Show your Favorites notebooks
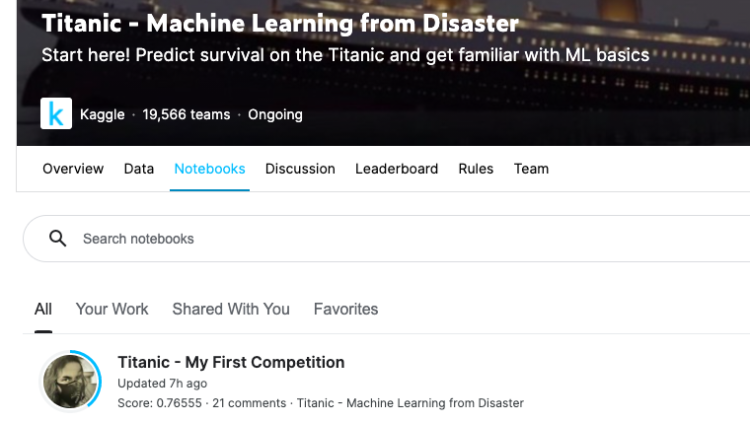The width and height of the screenshot is (750, 422). (x=346, y=309)
